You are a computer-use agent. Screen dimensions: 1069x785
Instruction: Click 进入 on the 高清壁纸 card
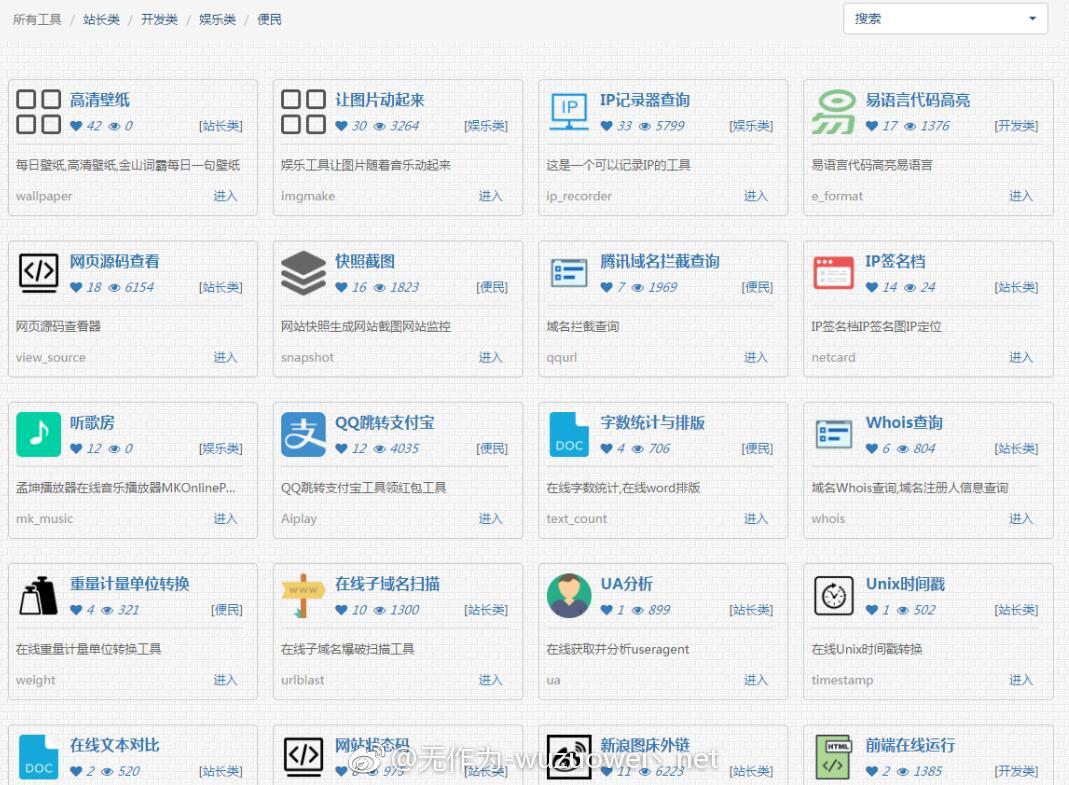tap(225, 196)
